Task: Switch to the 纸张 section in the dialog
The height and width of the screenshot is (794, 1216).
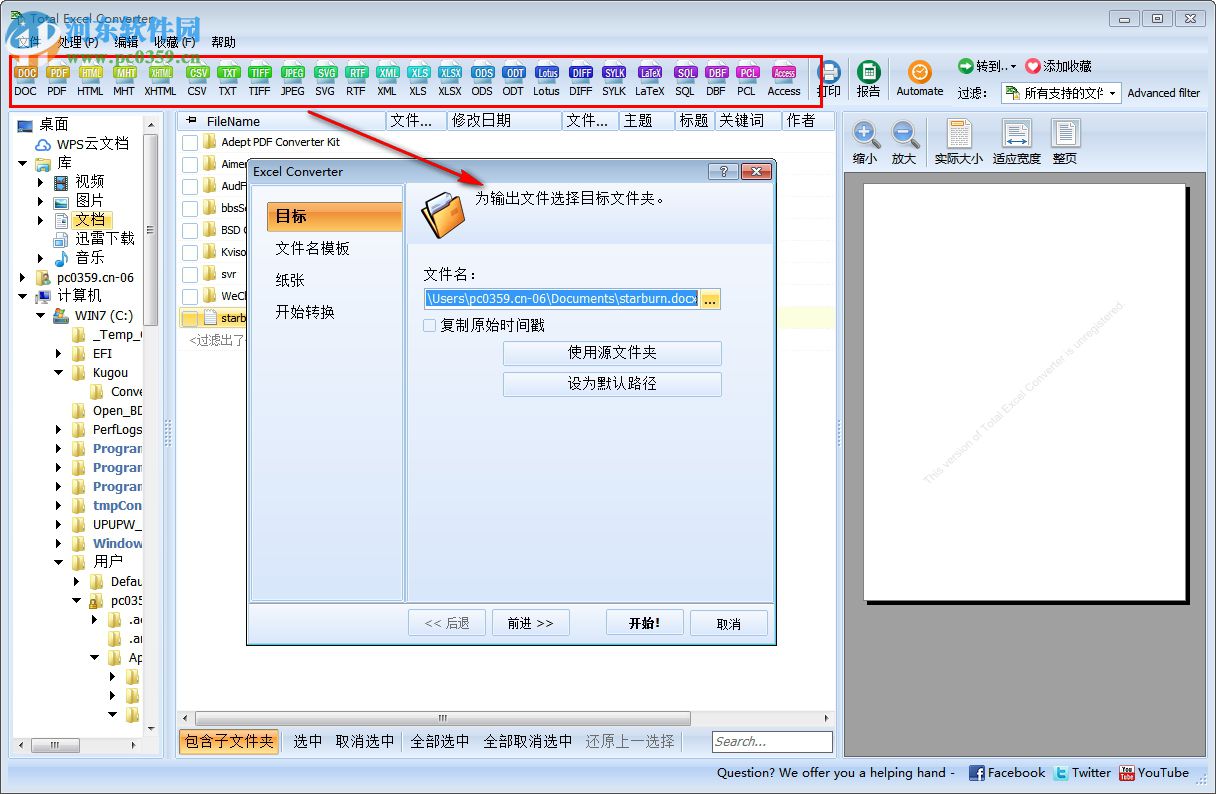Action: [289, 280]
